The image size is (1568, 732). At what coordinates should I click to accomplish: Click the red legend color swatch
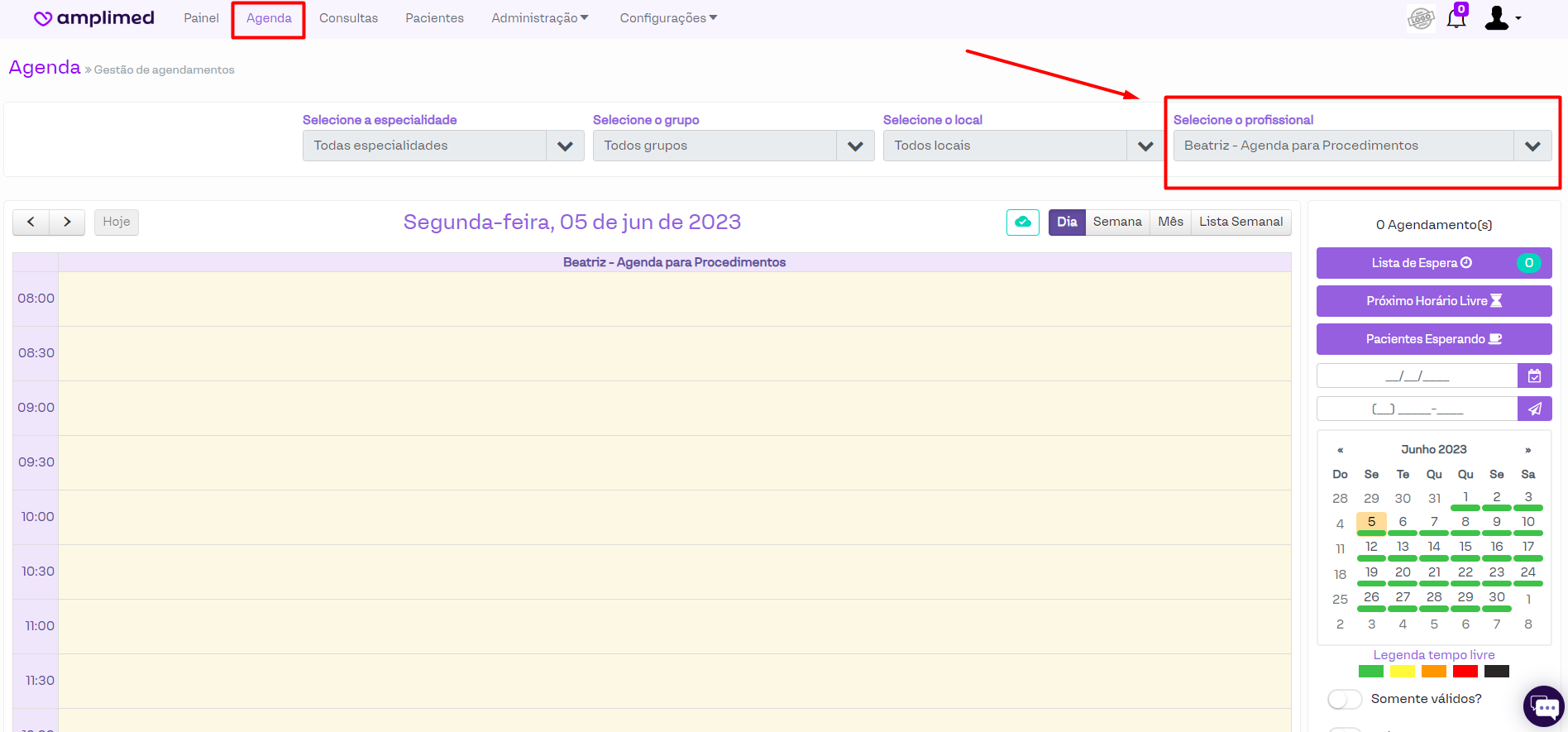click(x=1465, y=672)
